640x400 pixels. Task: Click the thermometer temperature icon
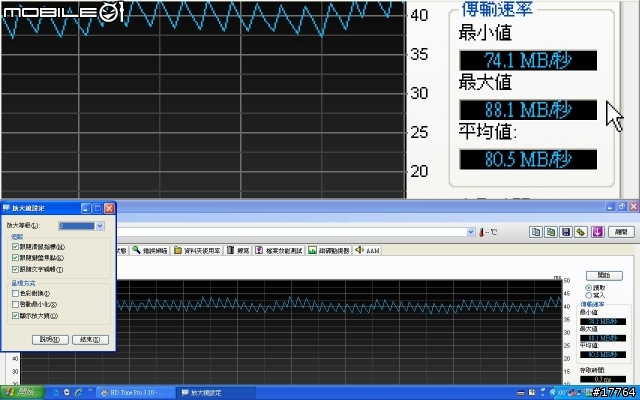tap(482, 232)
